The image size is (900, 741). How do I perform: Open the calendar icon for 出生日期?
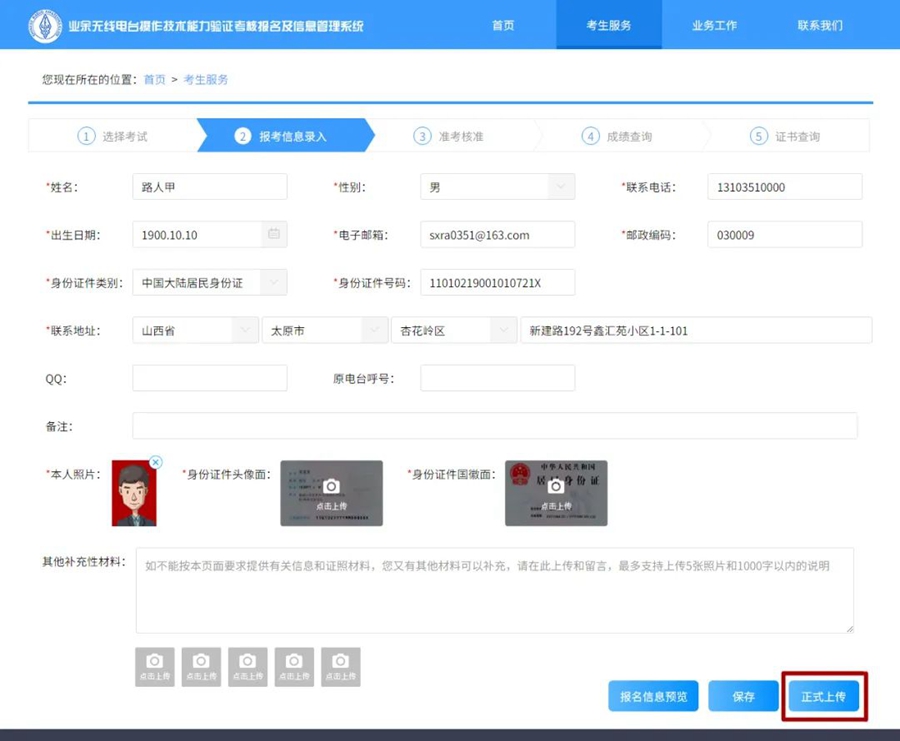pyautogui.click(x=274, y=234)
